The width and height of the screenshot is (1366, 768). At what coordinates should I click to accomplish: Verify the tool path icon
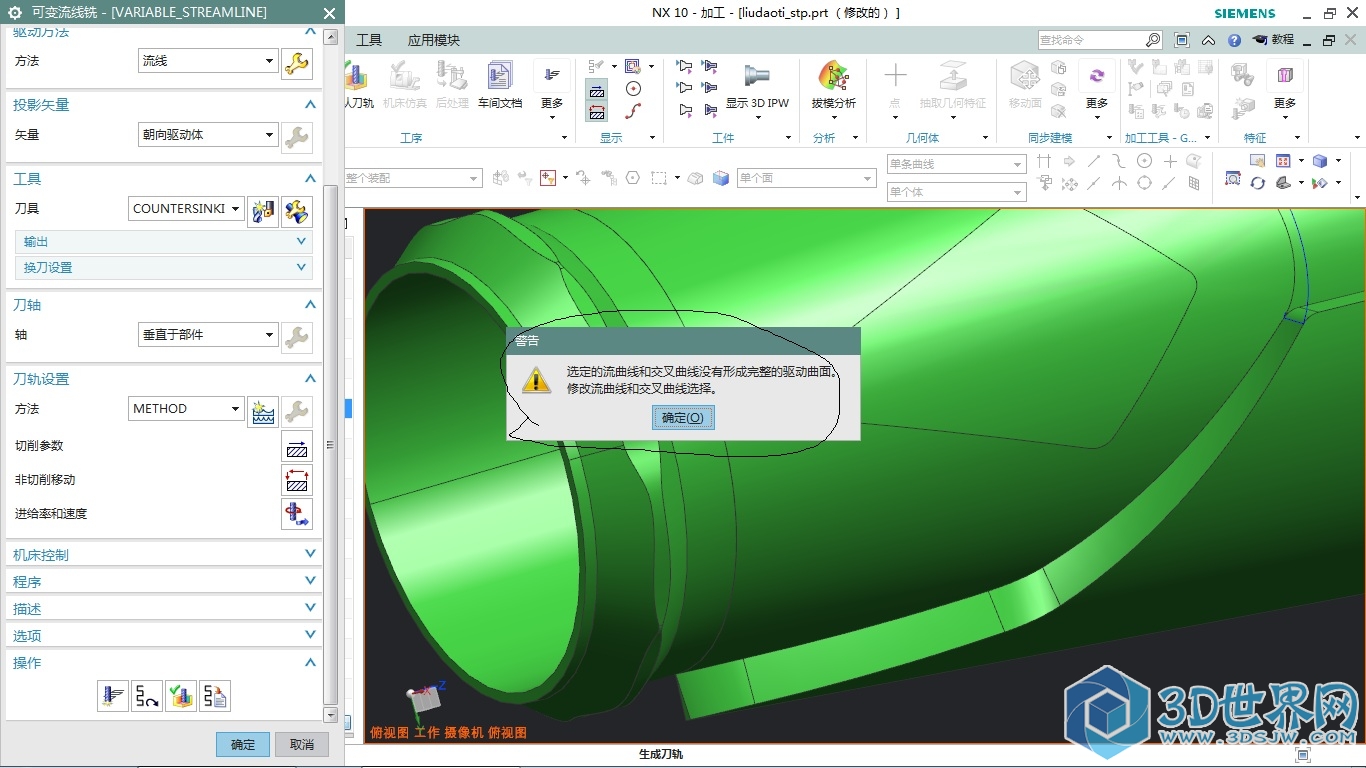coord(181,696)
